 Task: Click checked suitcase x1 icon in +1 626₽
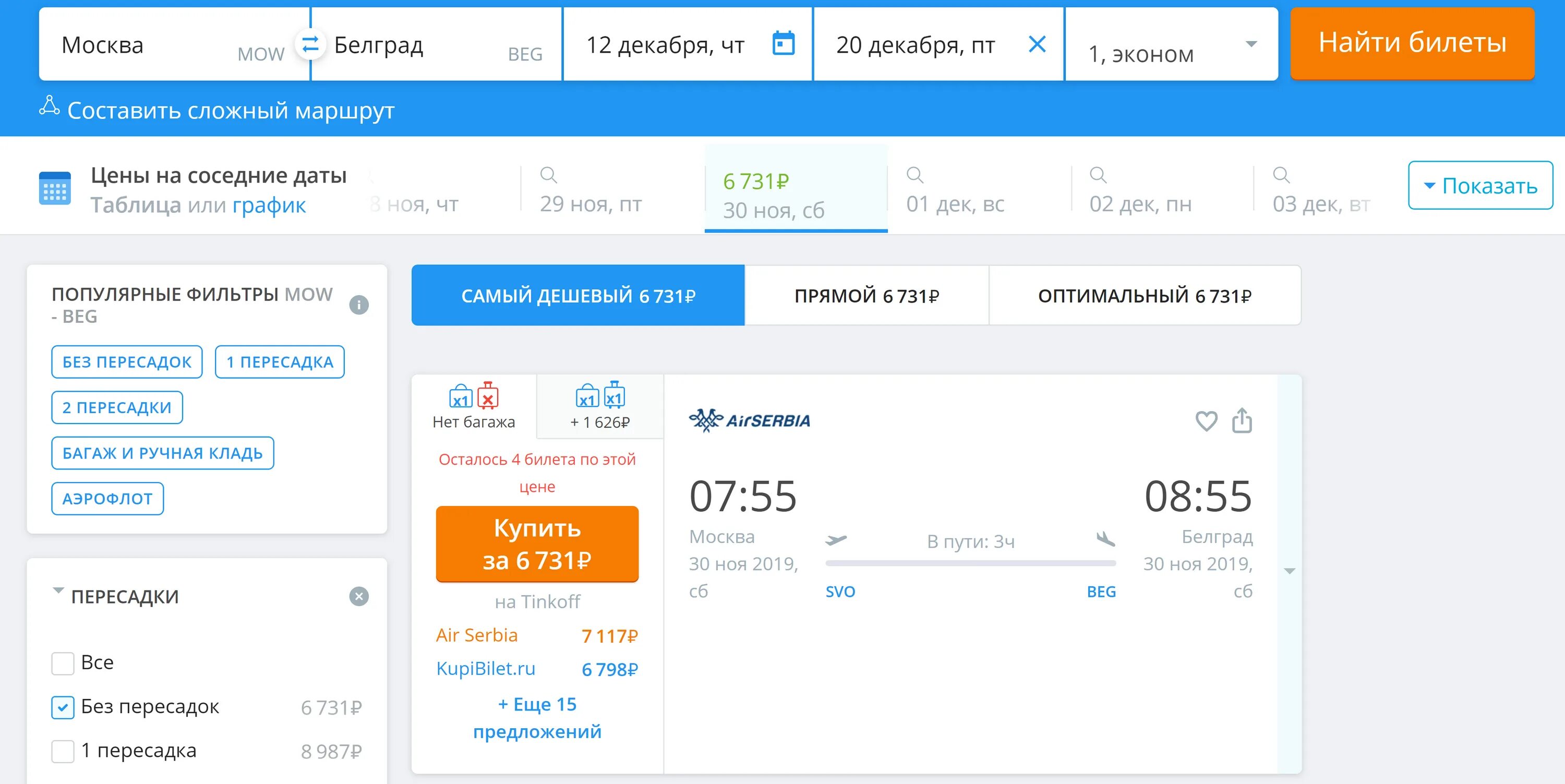pyautogui.click(x=614, y=395)
